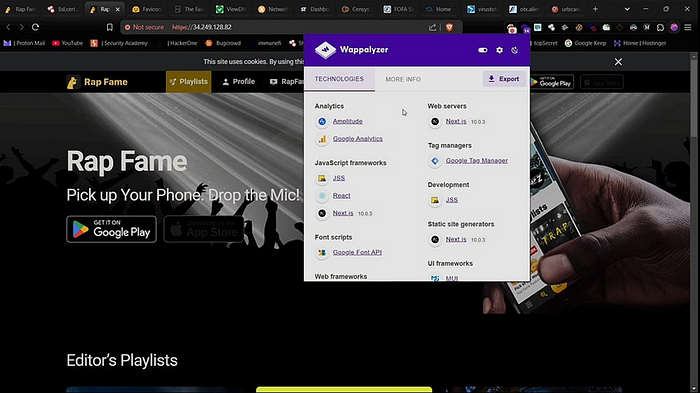Select the Technologies tab
700x393 pixels.
point(339,79)
